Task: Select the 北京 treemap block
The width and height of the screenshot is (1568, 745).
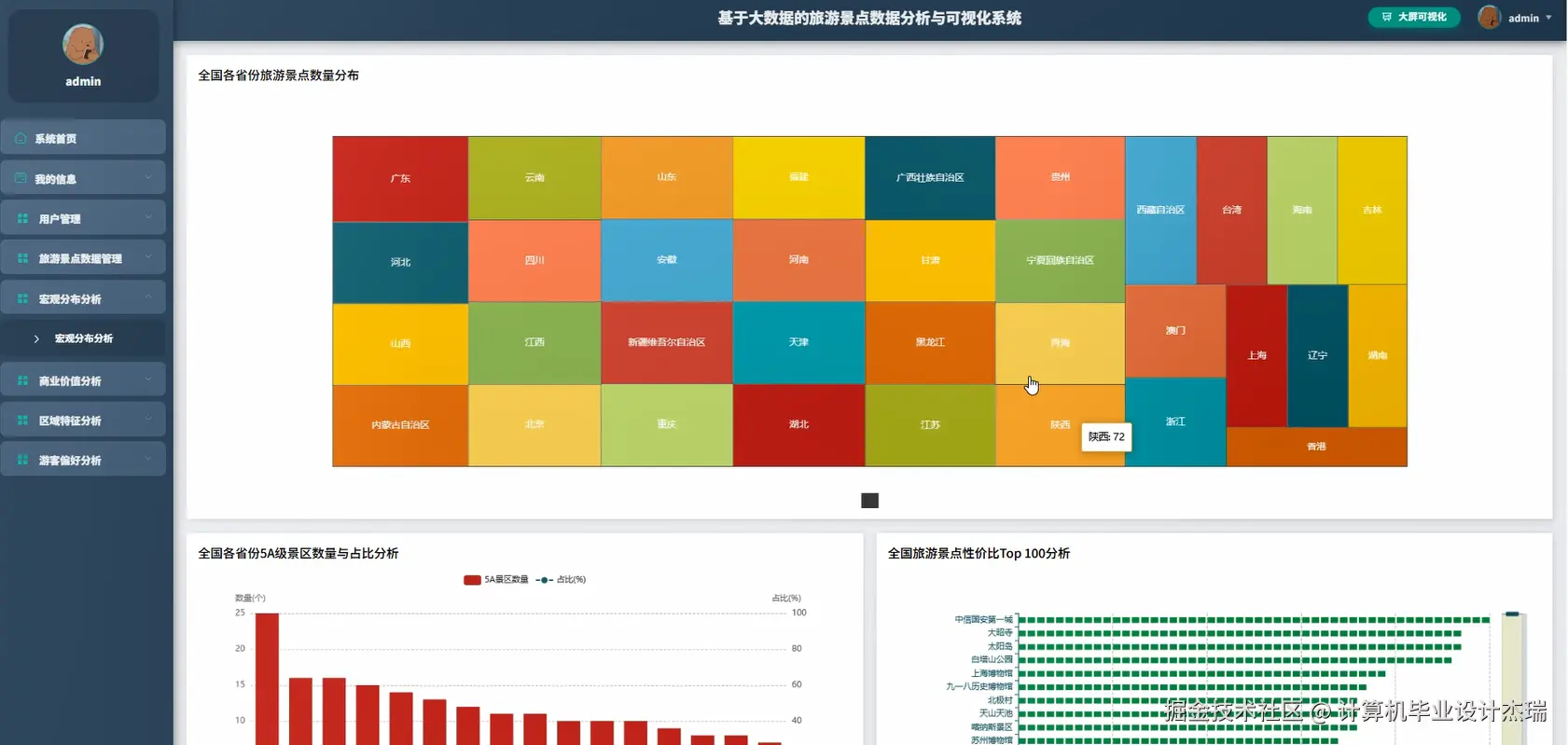Action: click(534, 424)
